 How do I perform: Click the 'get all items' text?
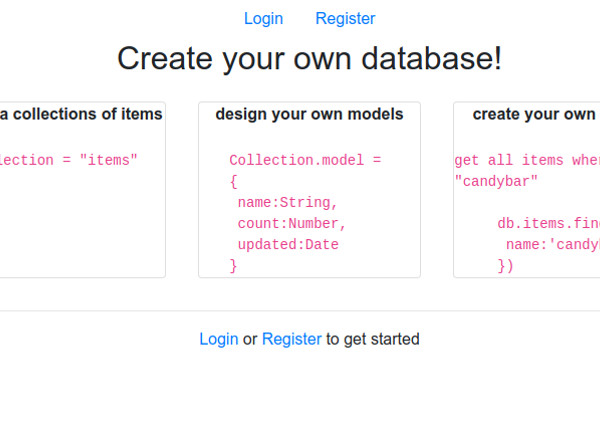click(x=509, y=160)
